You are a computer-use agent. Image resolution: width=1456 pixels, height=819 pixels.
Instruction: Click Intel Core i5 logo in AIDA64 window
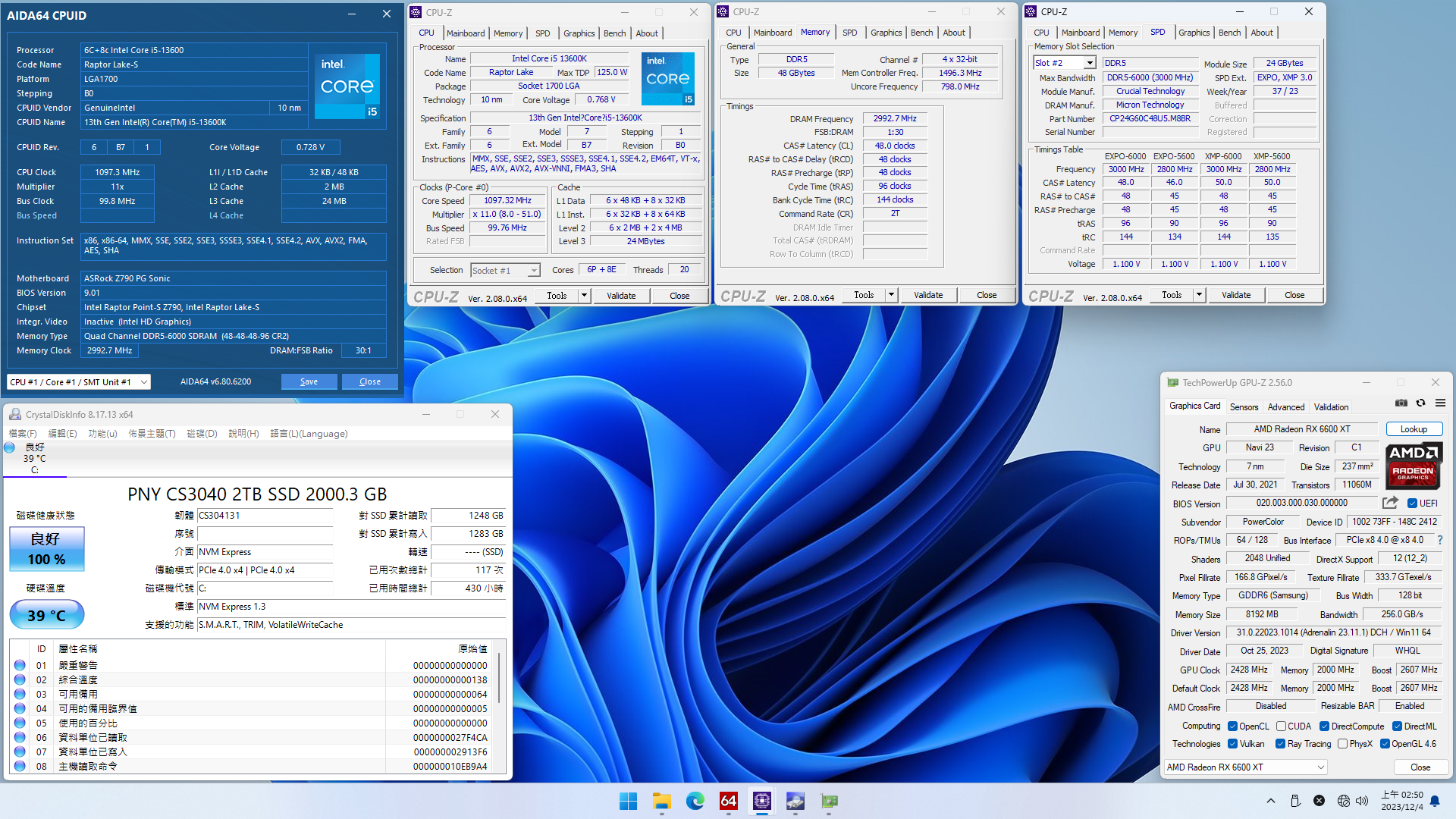(347, 86)
